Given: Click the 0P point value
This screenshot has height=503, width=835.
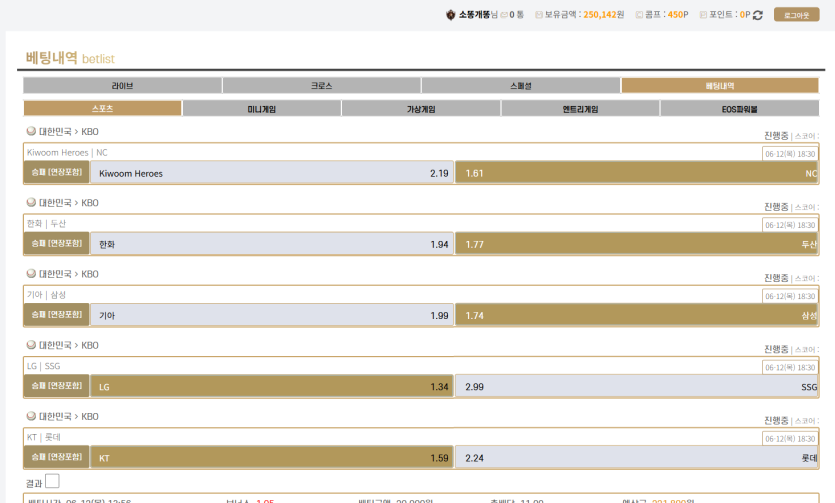Looking at the screenshot, I should (744, 15).
